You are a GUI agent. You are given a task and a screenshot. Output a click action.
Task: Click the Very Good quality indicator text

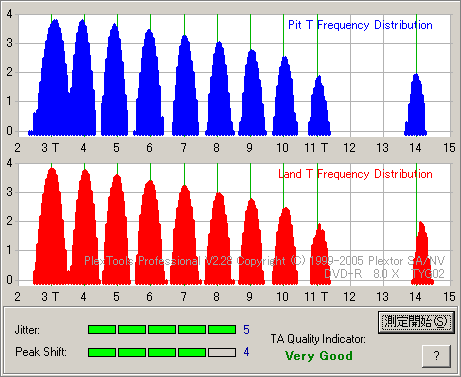(319, 356)
